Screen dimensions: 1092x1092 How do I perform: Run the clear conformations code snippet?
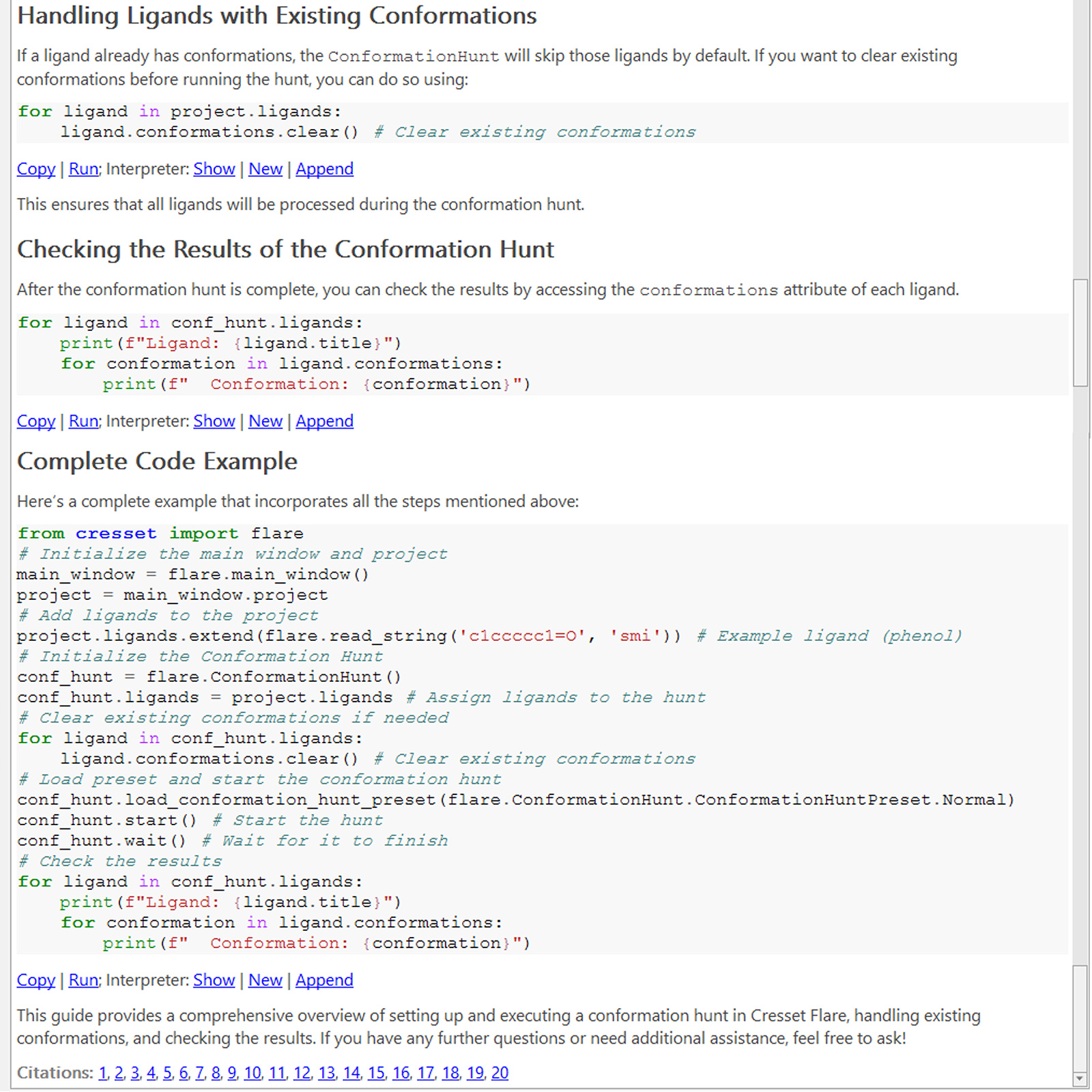point(83,169)
